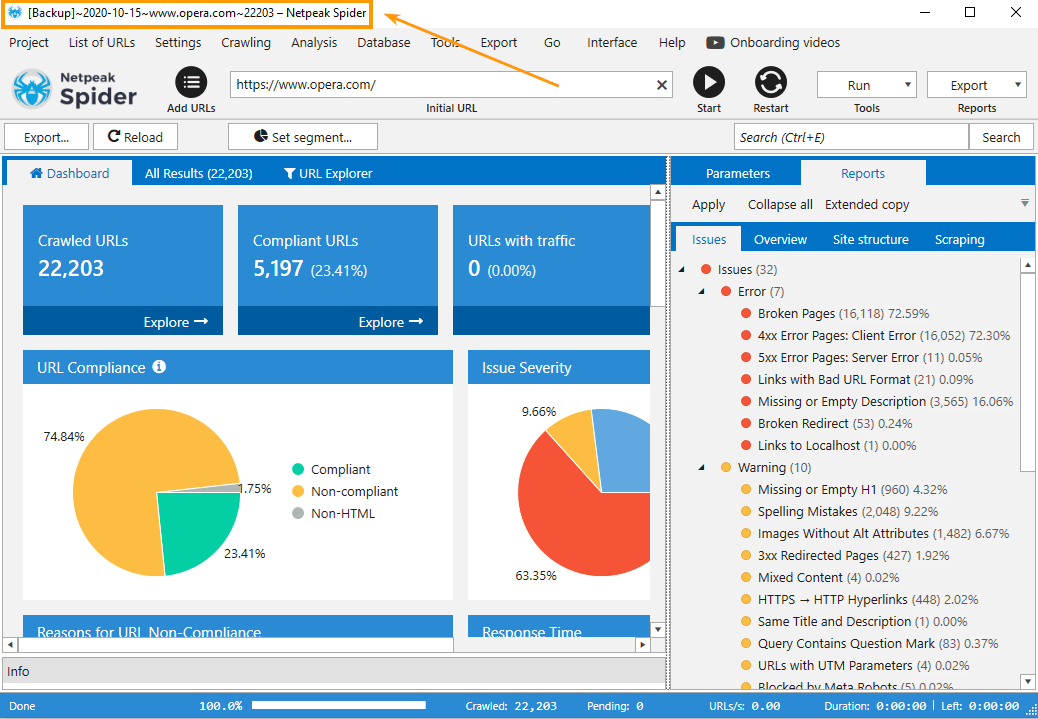Open the Database menu

click(x=384, y=43)
